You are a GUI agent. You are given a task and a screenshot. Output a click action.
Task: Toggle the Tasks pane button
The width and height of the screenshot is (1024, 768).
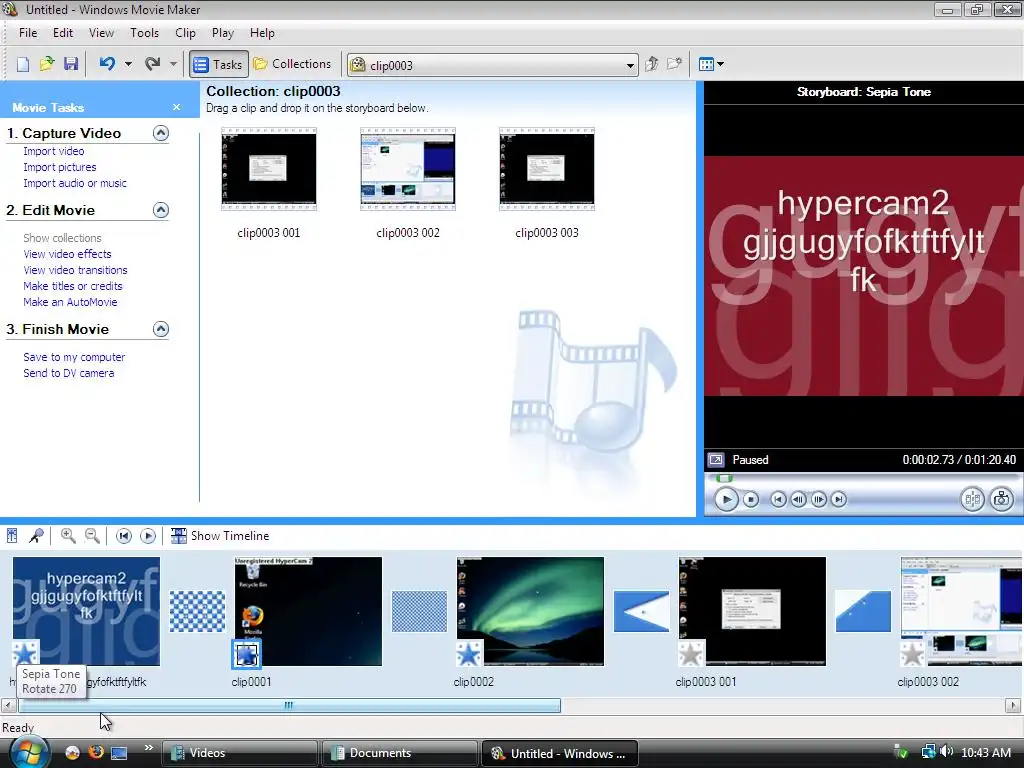[x=219, y=64]
